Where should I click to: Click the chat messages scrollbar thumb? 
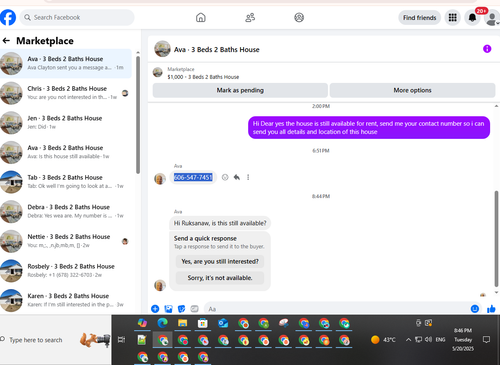pyautogui.click(x=496, y=238)
